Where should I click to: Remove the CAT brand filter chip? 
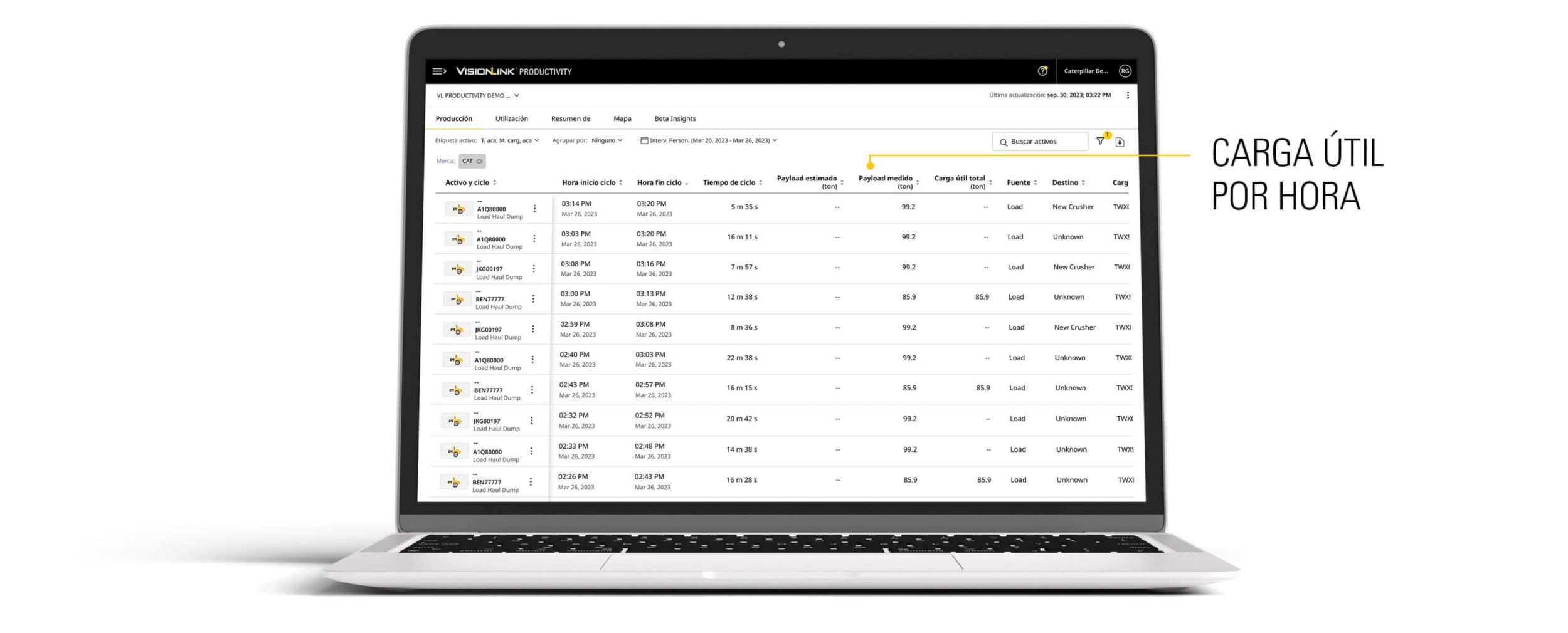(479, 161)
